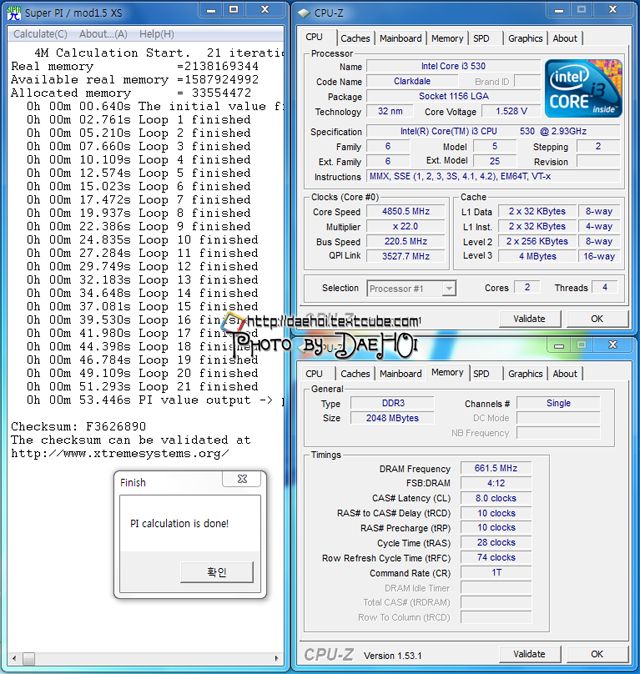Viewport: 640px width, 674px height.
Task: Click the PI calculation is done! message
Action: (x=179, y=524)
